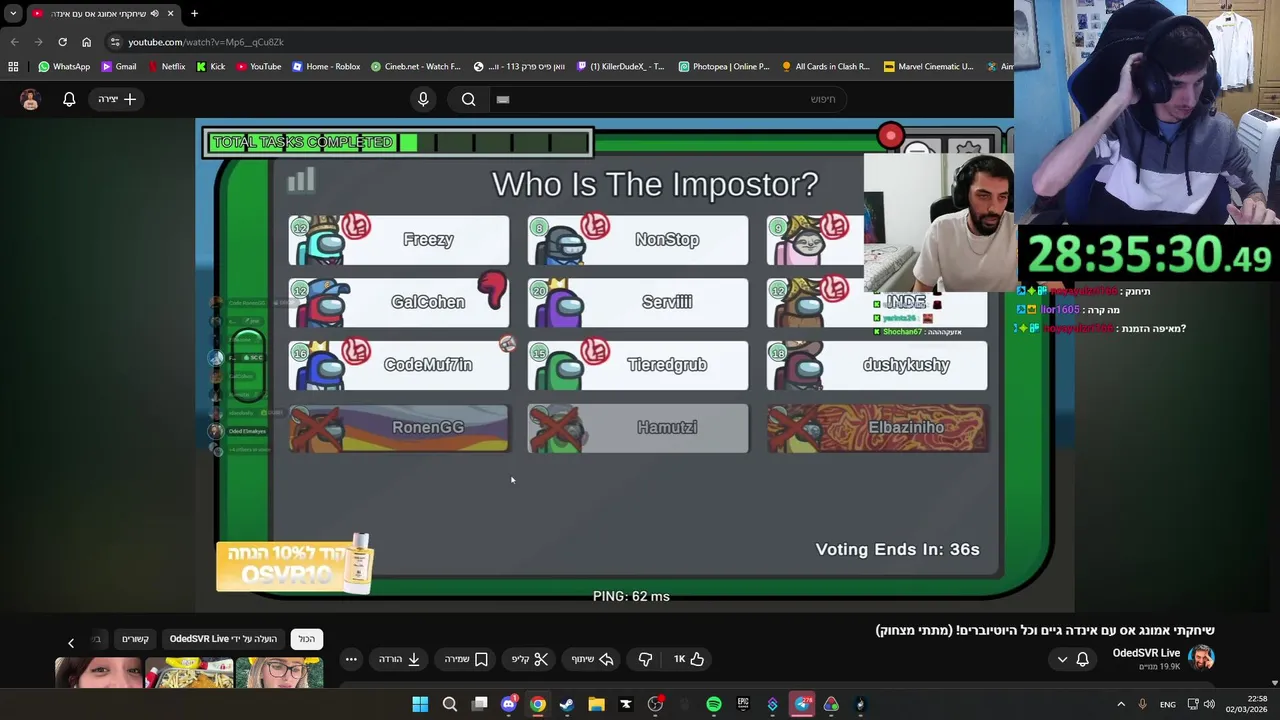Open ENG language input switcher
This screenshot has height=720, width=1280.
(x=1168, y=704)
